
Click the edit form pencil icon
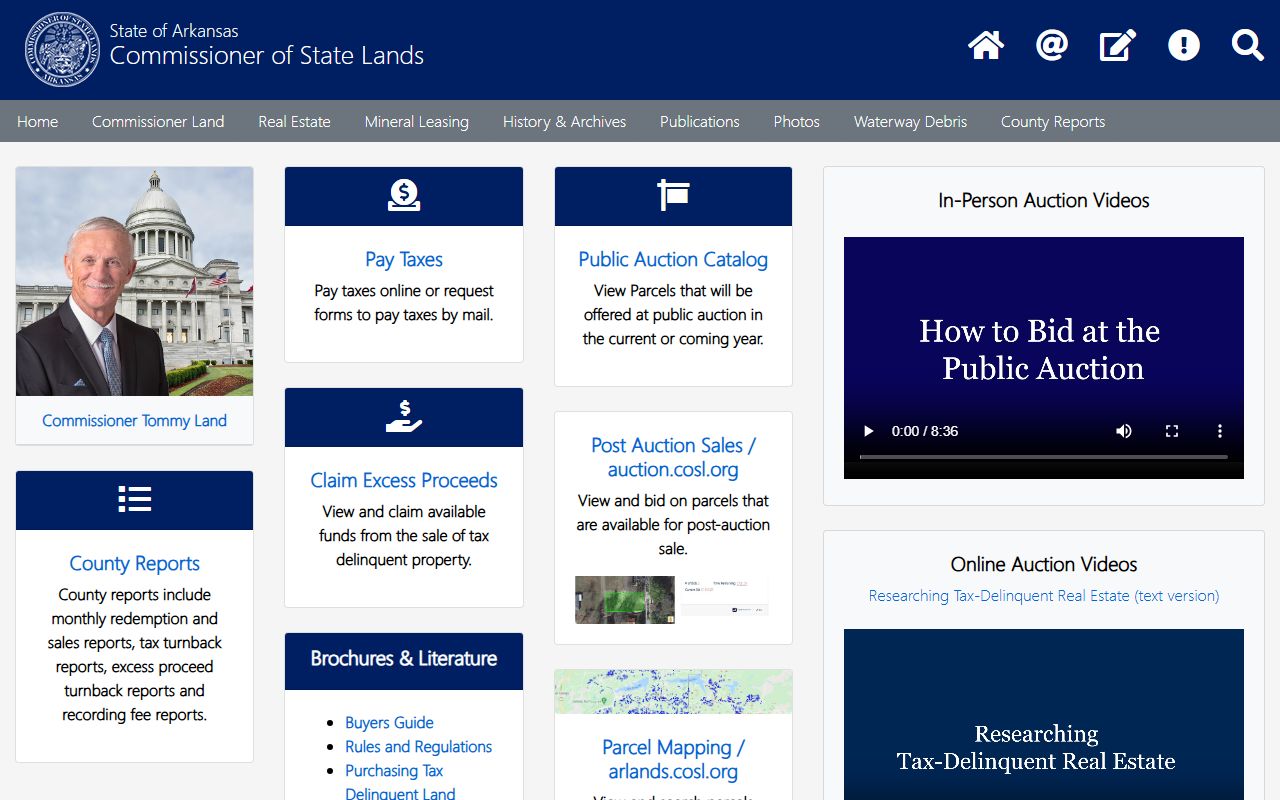1118,46
